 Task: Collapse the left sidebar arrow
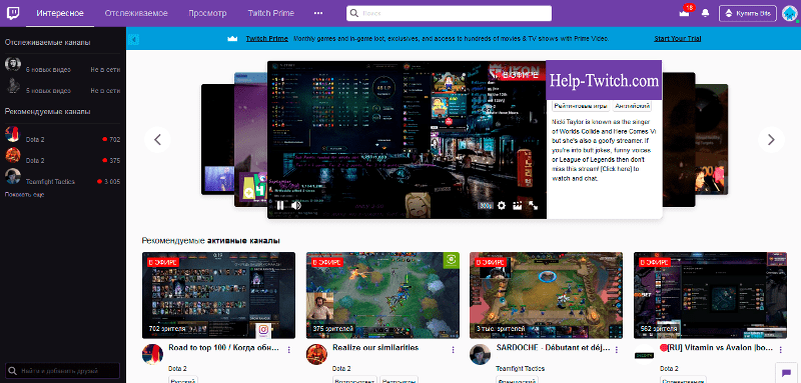pos(133,39)
